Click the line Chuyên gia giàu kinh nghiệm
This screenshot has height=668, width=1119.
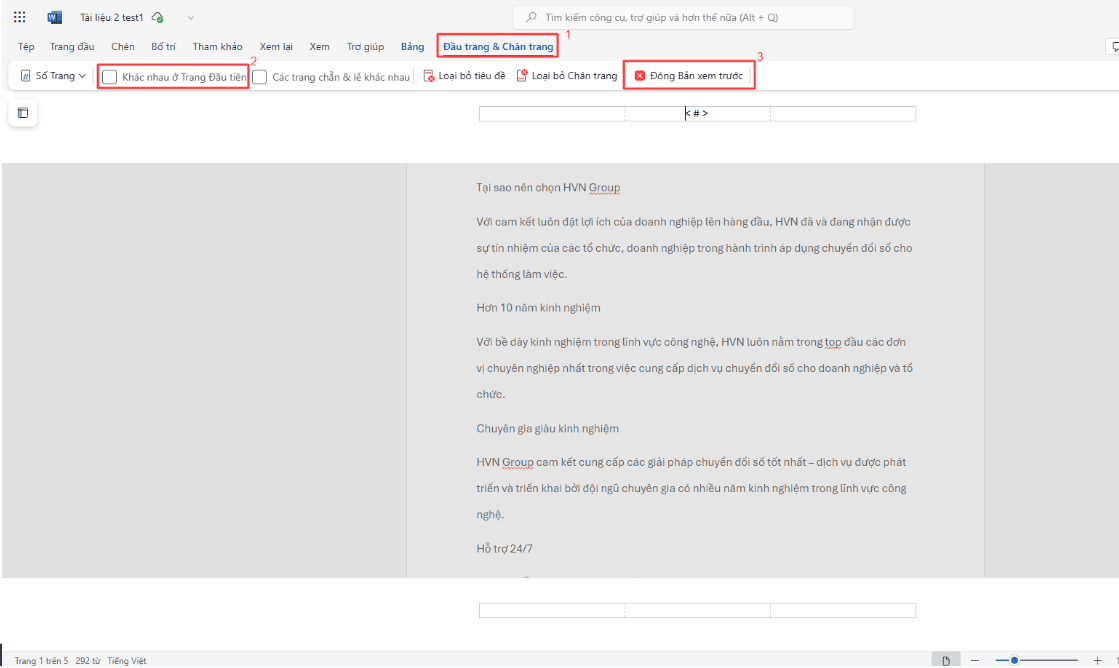pos(547,428)
